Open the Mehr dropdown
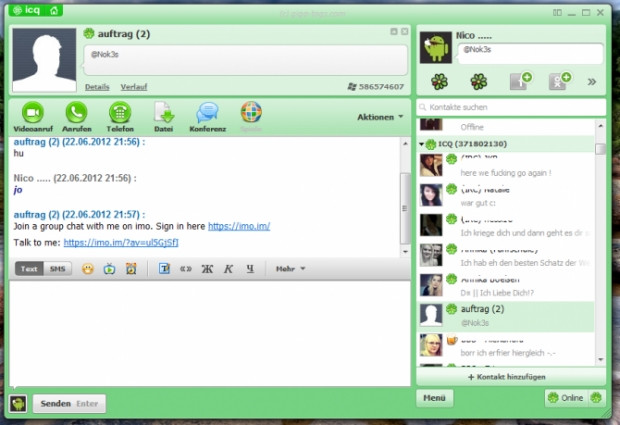 coord(291,269)
